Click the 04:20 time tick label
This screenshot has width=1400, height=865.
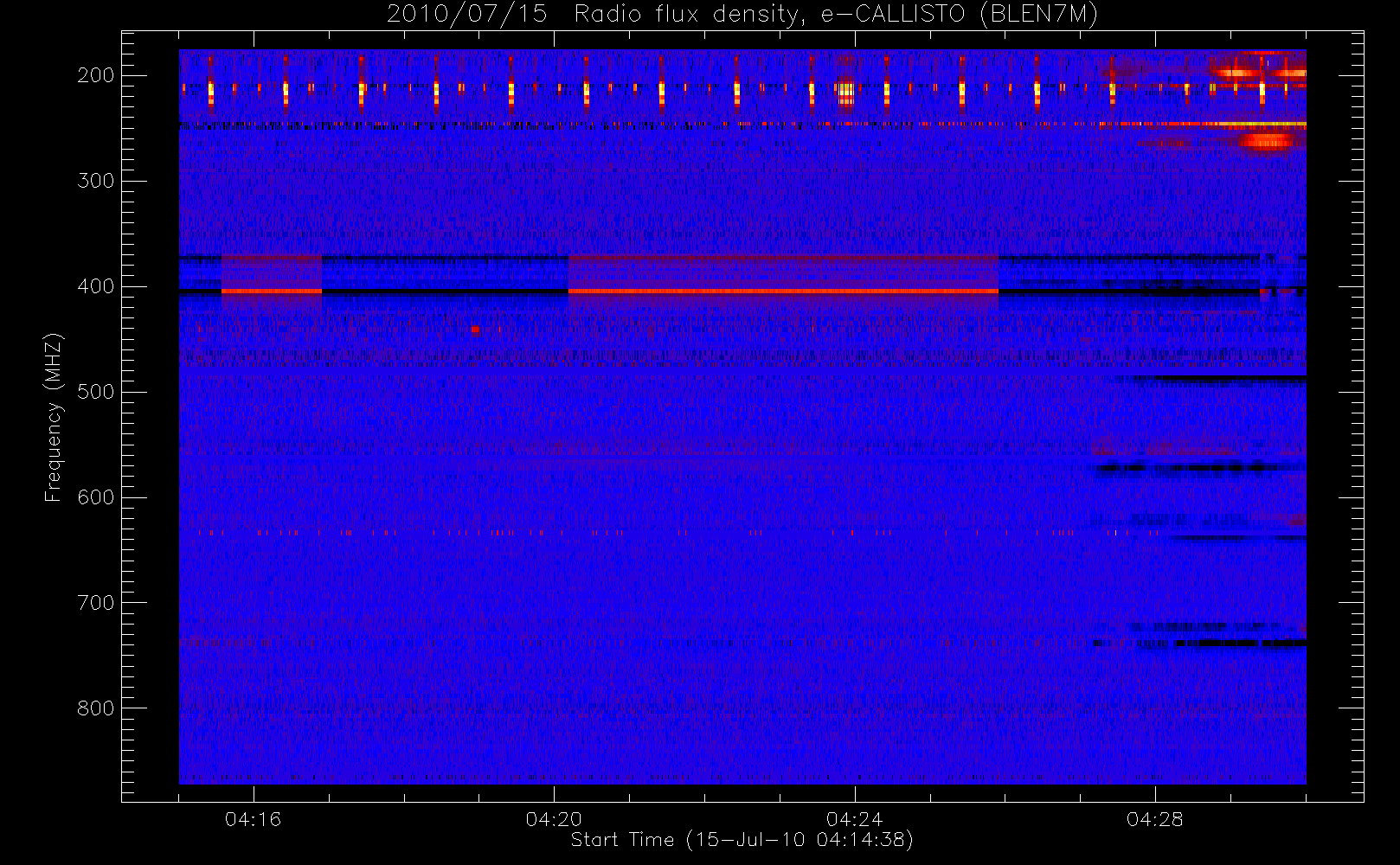[554, 819]
